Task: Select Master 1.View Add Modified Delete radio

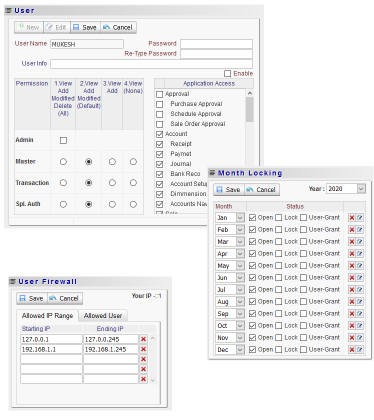Action: [x=63, y=162]
